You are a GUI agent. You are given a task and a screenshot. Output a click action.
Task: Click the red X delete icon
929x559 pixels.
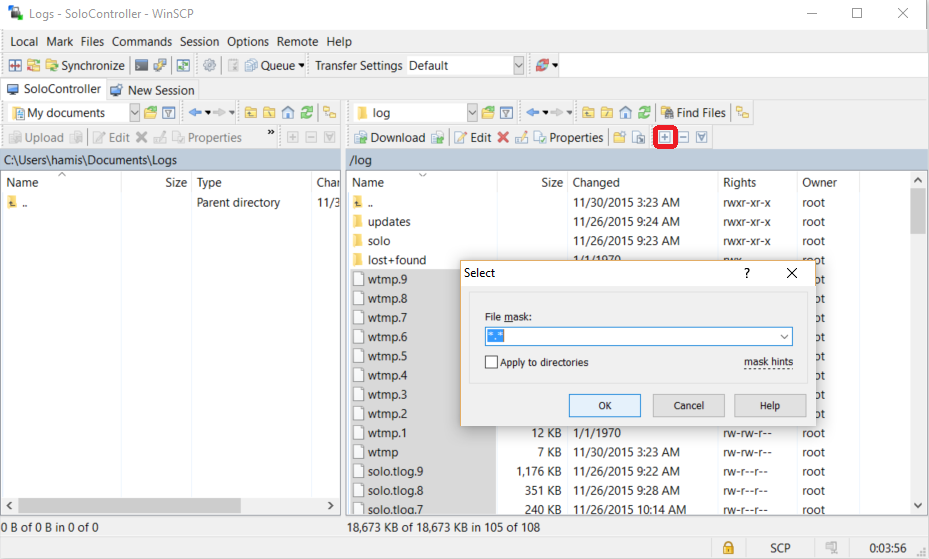[503, 137]
